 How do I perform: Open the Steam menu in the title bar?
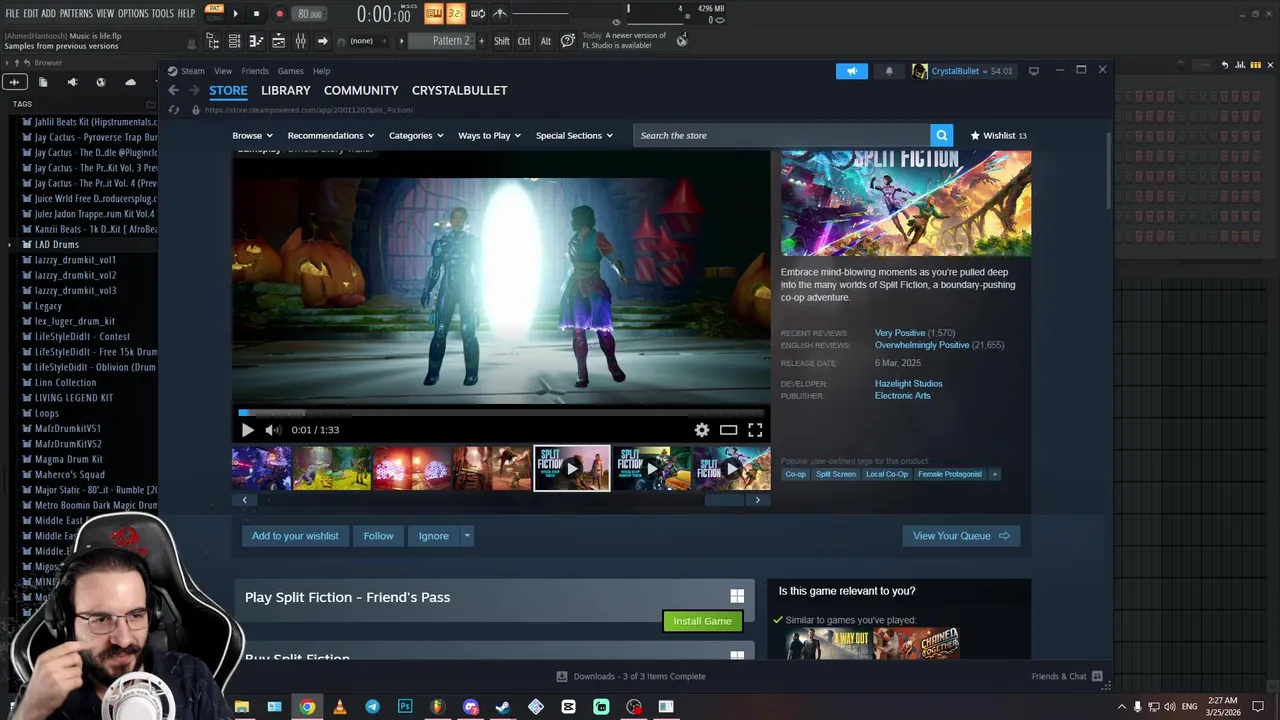pos(192,71)
